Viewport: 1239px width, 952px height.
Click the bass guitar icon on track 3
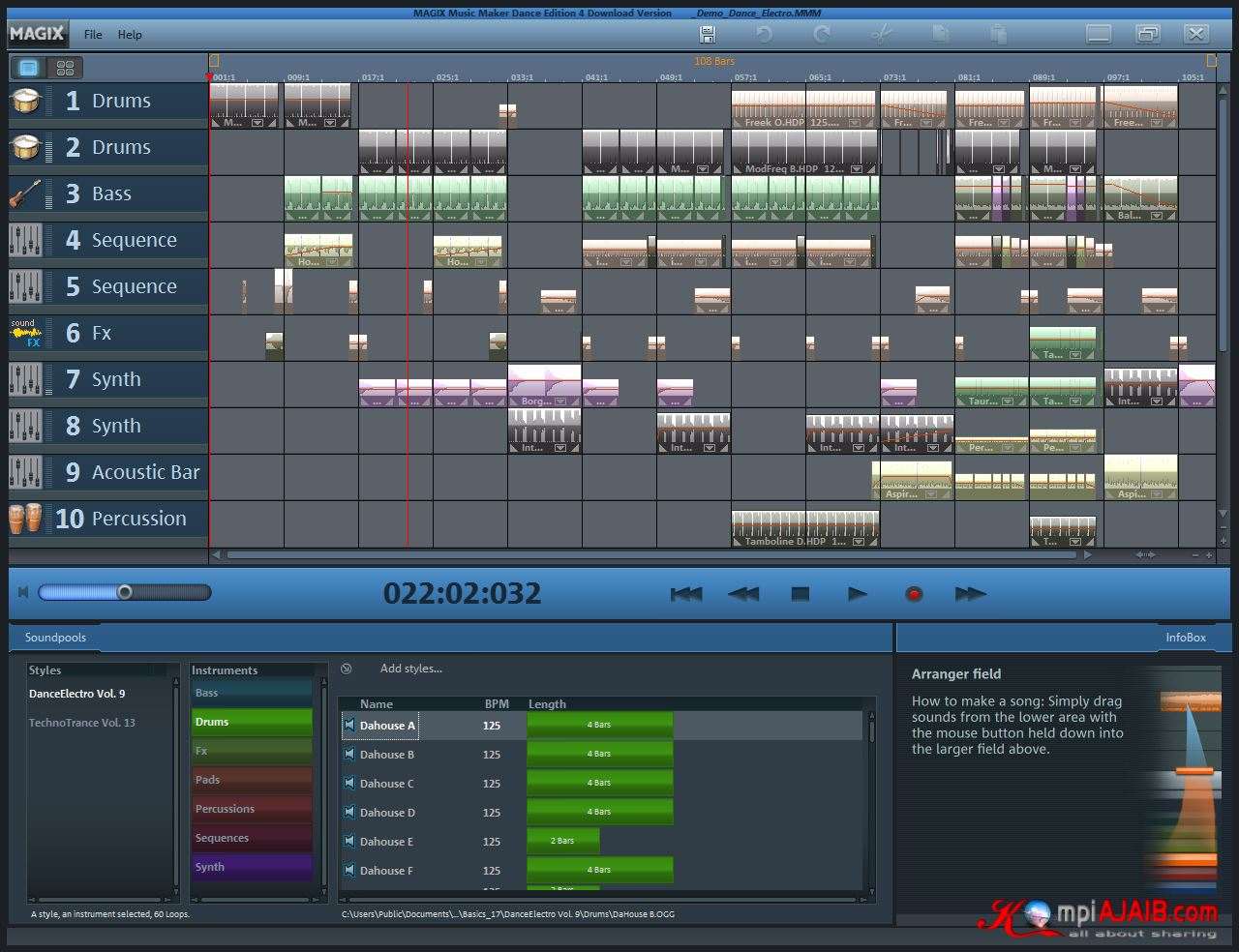26,193
